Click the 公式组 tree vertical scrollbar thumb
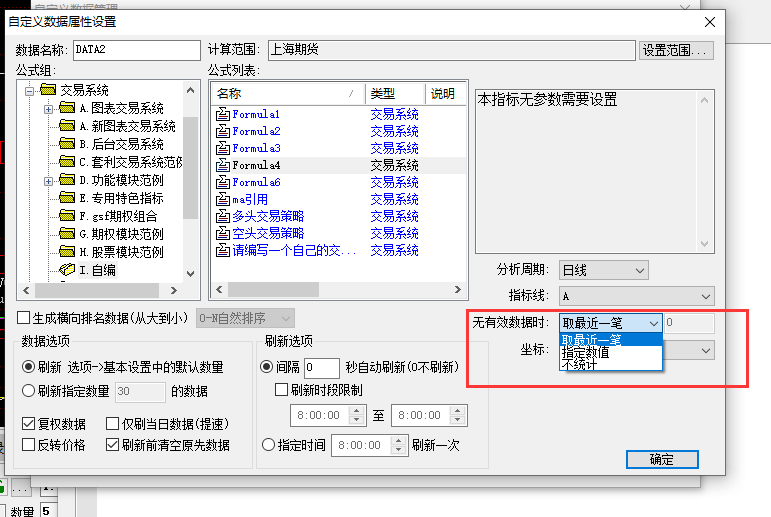The height and width of the screenshot is (517, 771). click(x=190, y=167)
